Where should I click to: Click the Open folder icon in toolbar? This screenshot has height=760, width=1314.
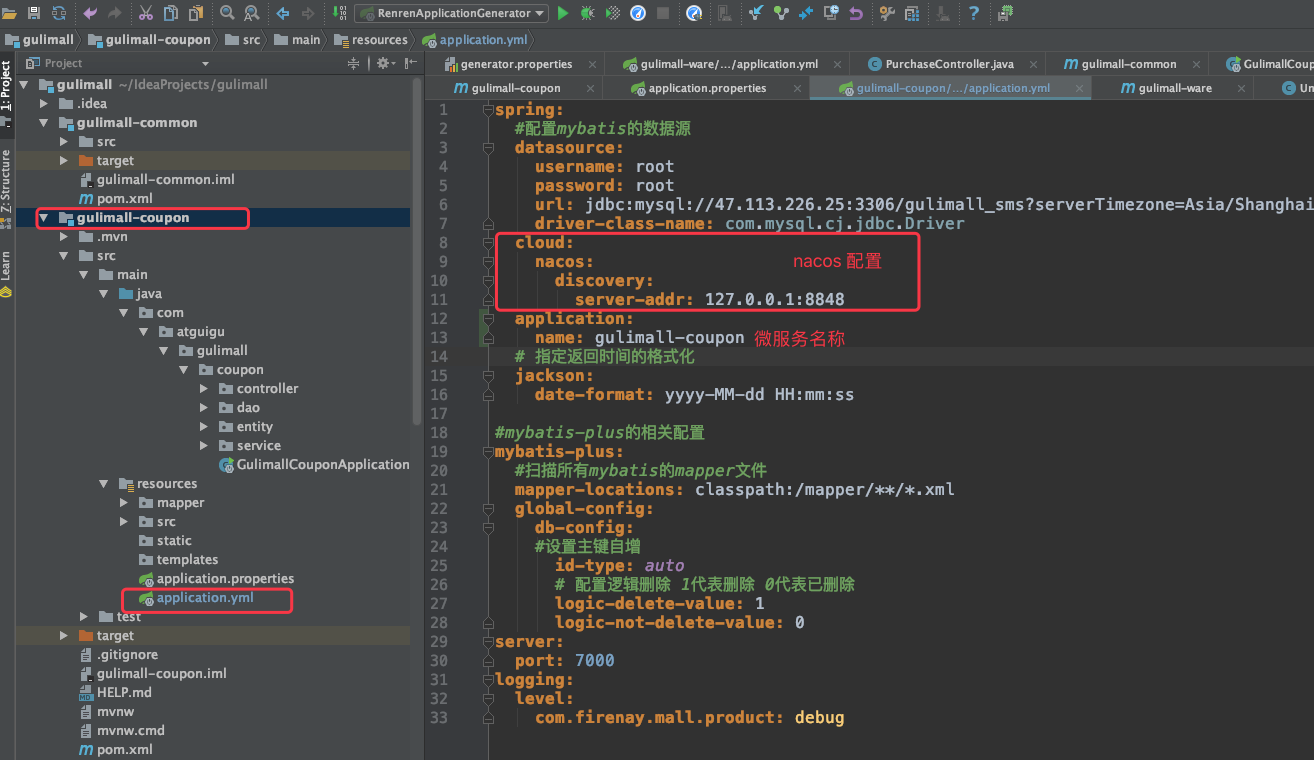tap(9, 13)
